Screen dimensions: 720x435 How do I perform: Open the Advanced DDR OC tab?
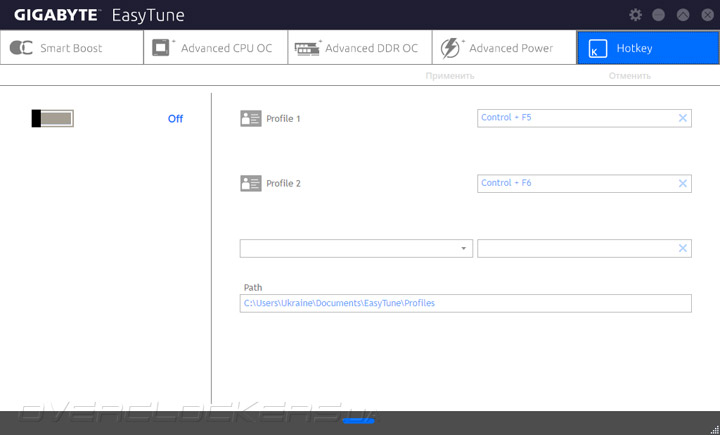[360, 48]
